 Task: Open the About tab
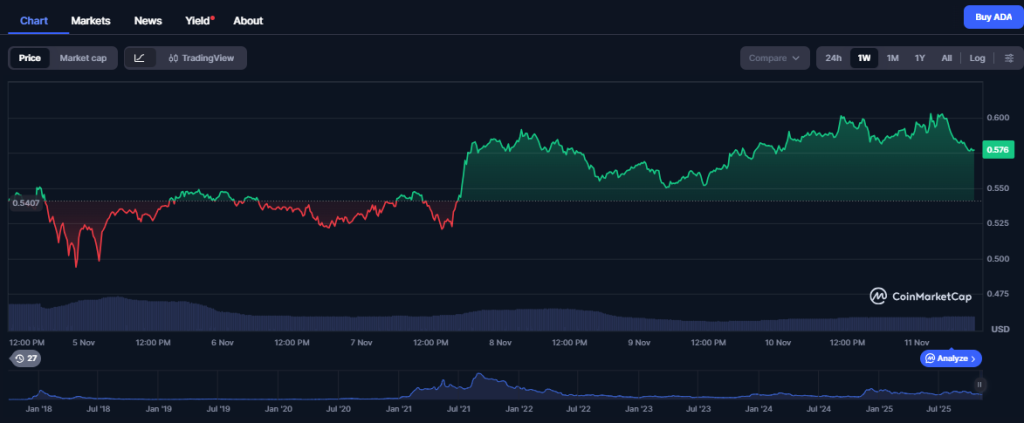click(248, 20)
